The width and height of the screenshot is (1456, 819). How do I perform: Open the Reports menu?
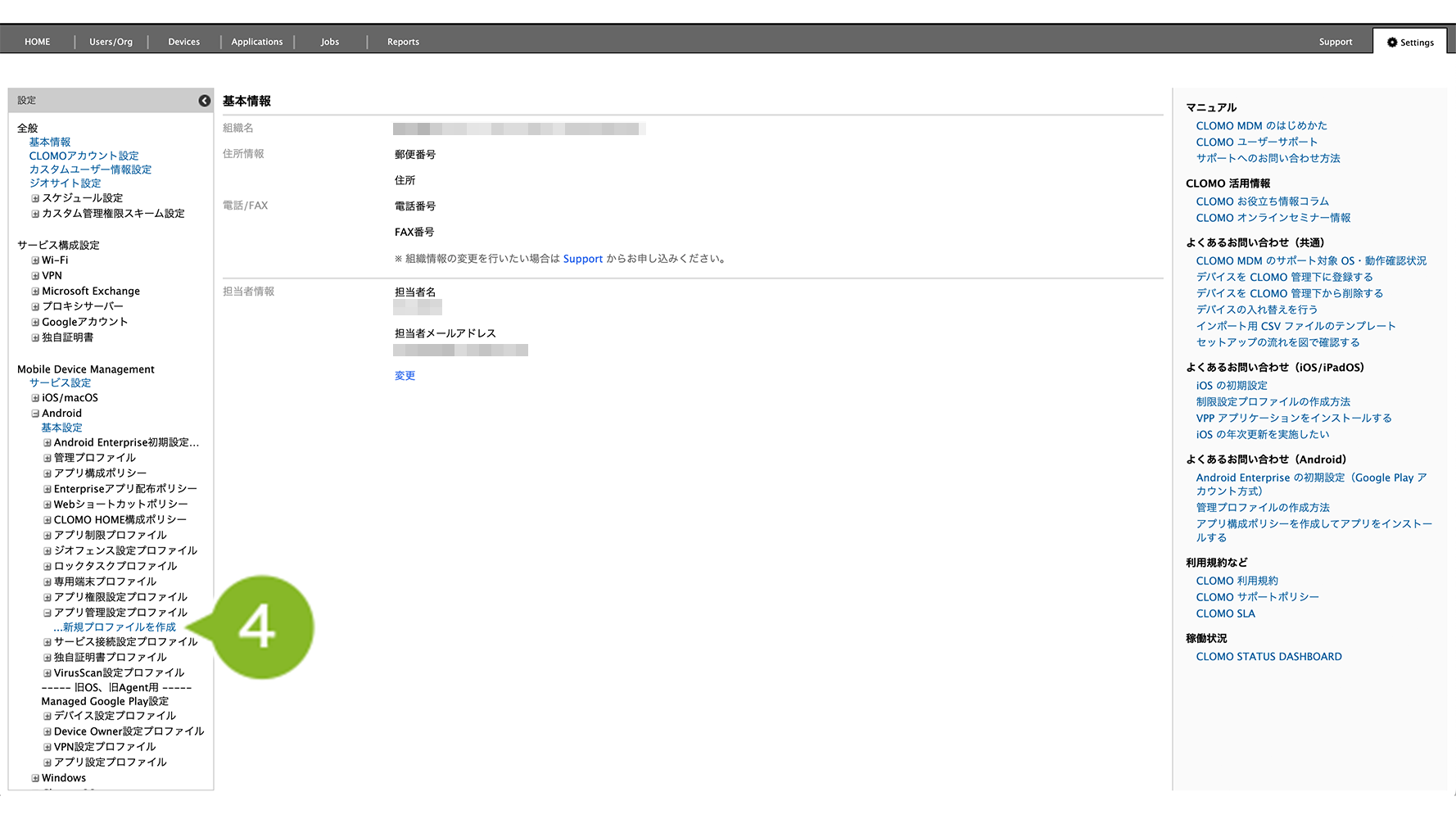tap(403, 42)
